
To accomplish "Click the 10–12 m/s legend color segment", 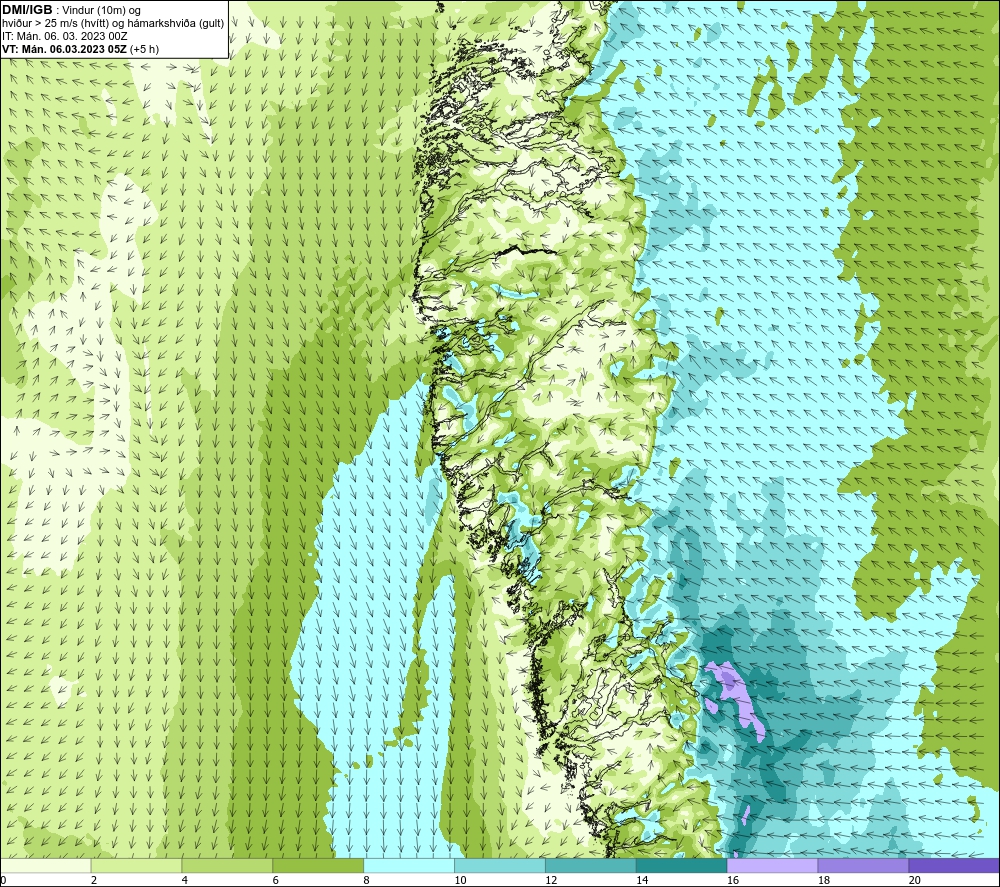I will click(x=500, y=865).
